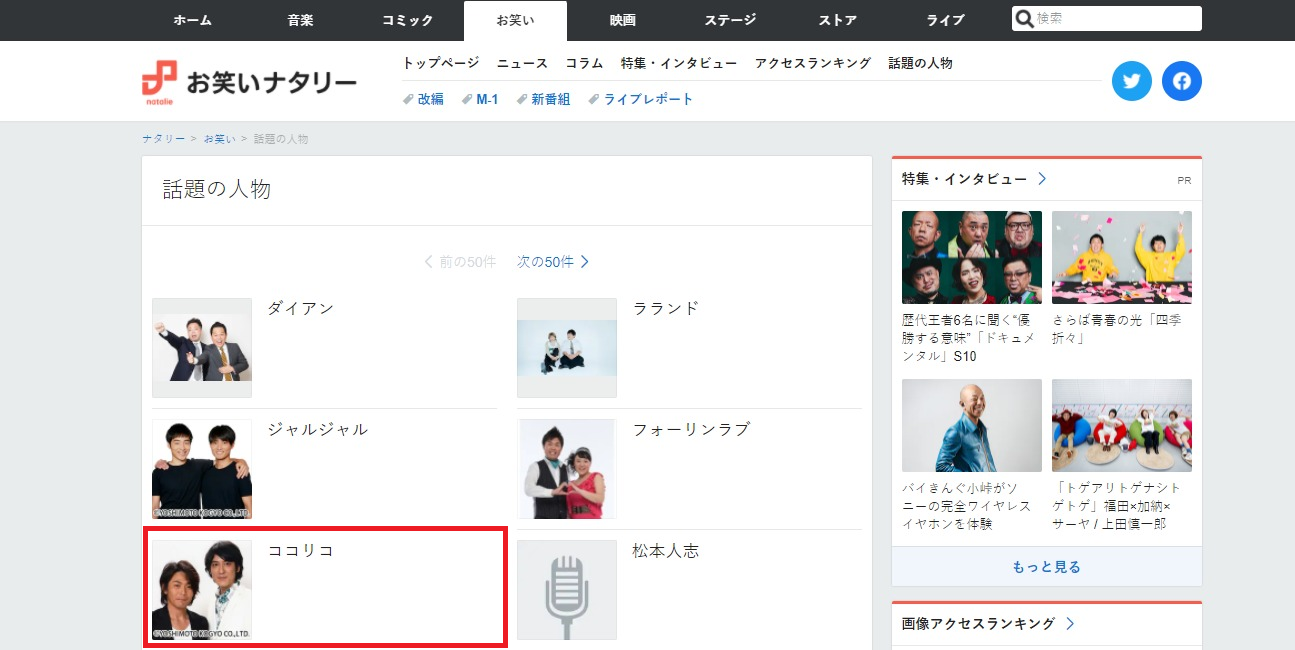
Task: Click the Twitter share icon
Action: 1131,81
